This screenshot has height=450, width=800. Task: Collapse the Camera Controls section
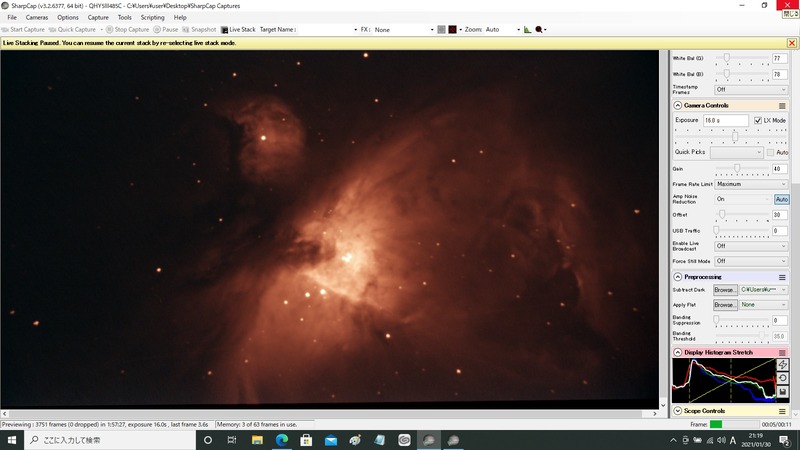[678, 106]
